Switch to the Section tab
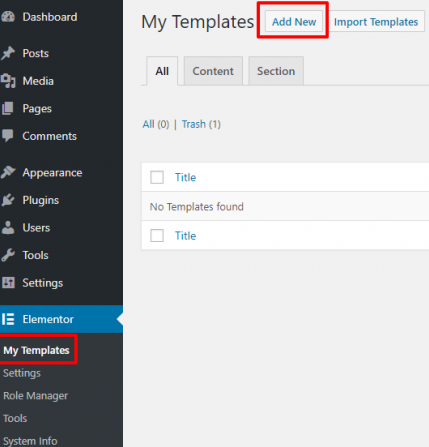 (x=276, y=71)
